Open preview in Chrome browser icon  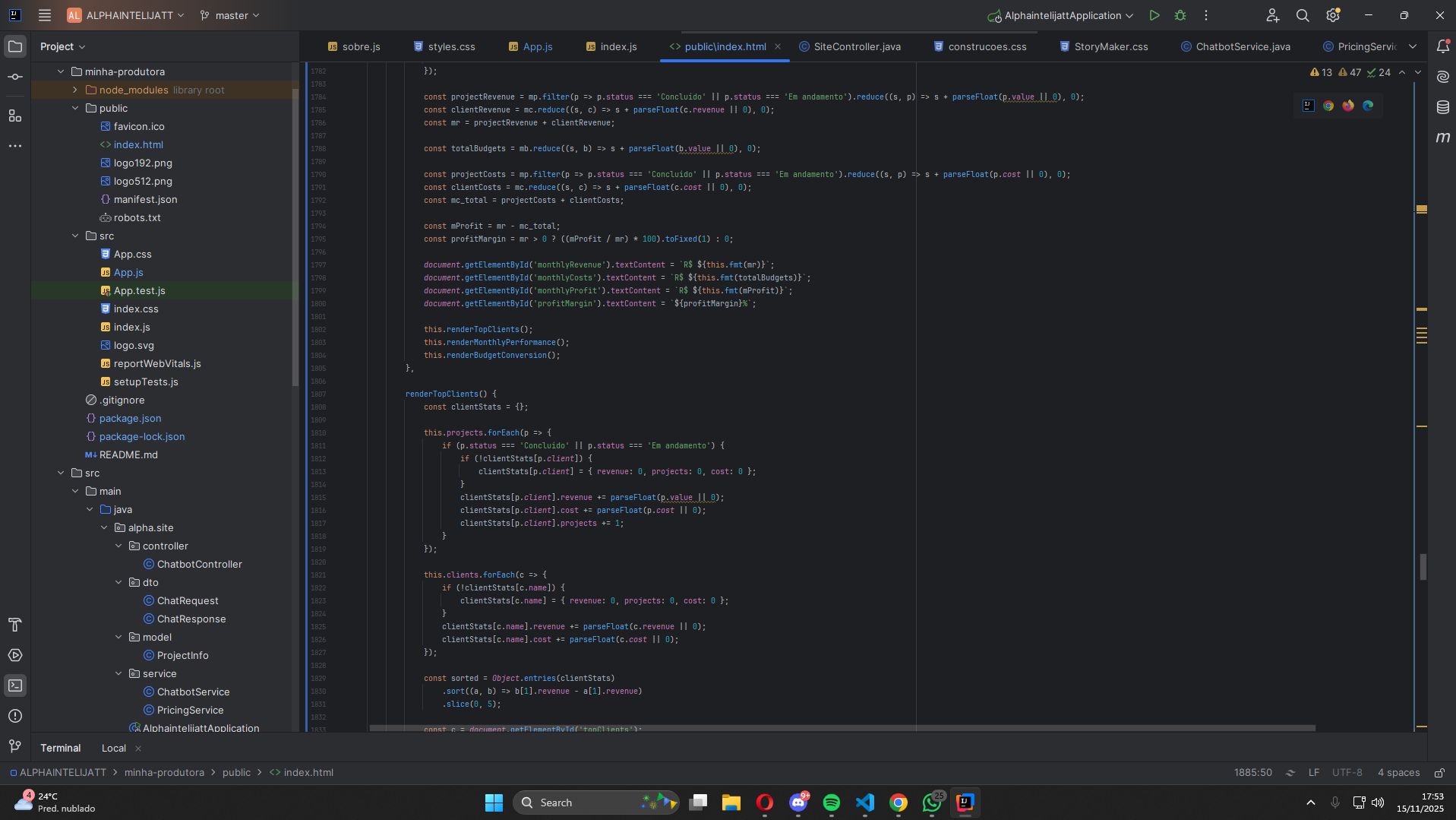coord(1328,106)
